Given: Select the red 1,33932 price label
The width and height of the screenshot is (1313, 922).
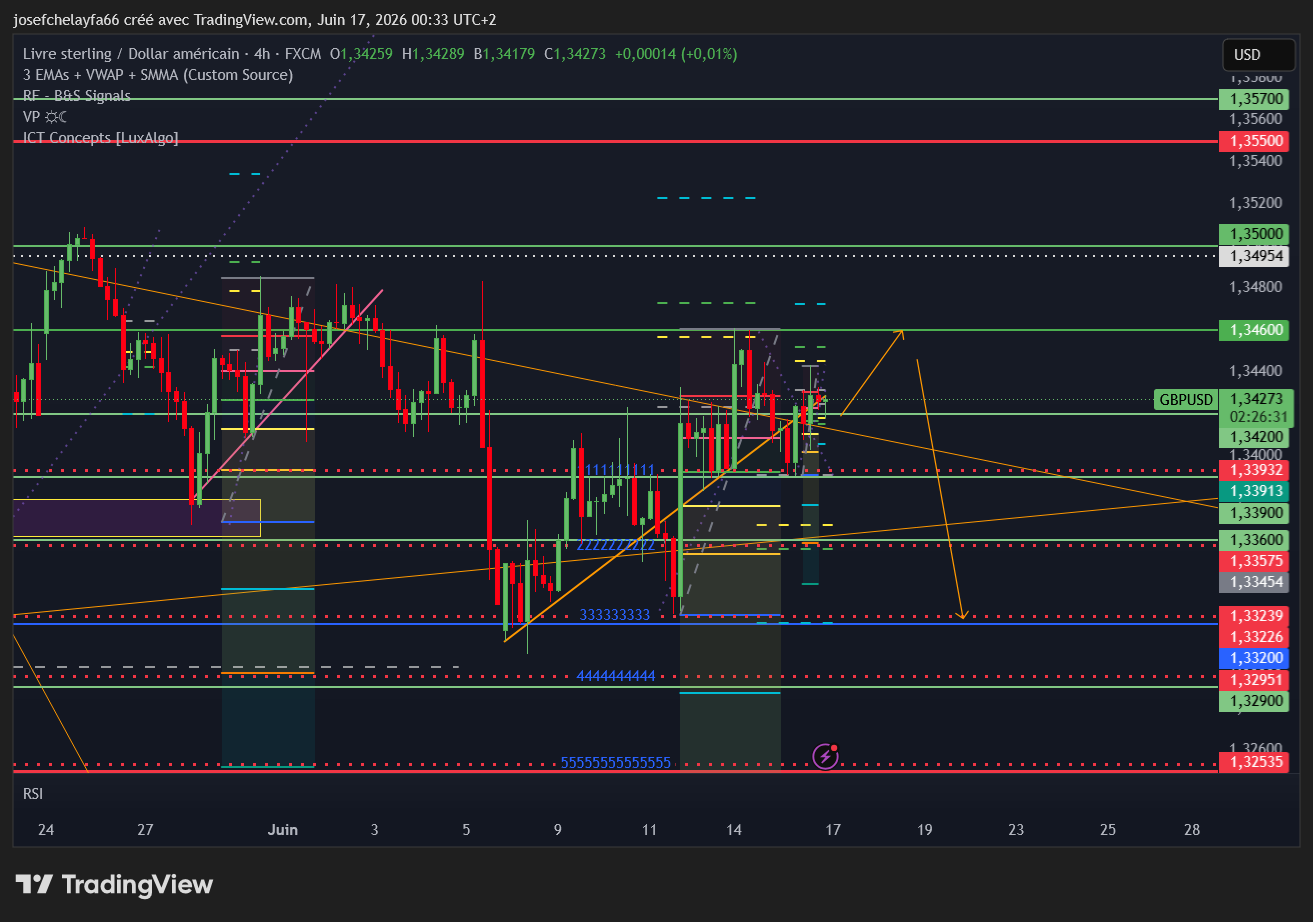Looking at the screenshot, I should point(1253,470).
